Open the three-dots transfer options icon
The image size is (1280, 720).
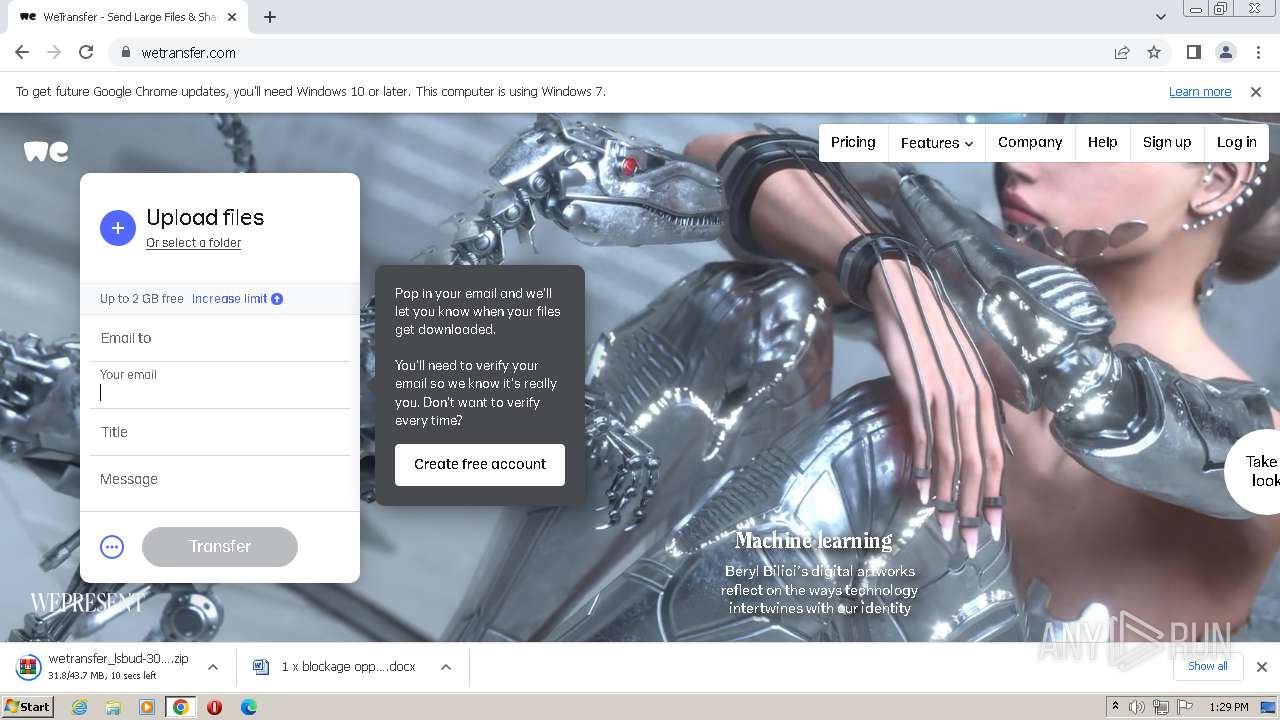[112, 547]
